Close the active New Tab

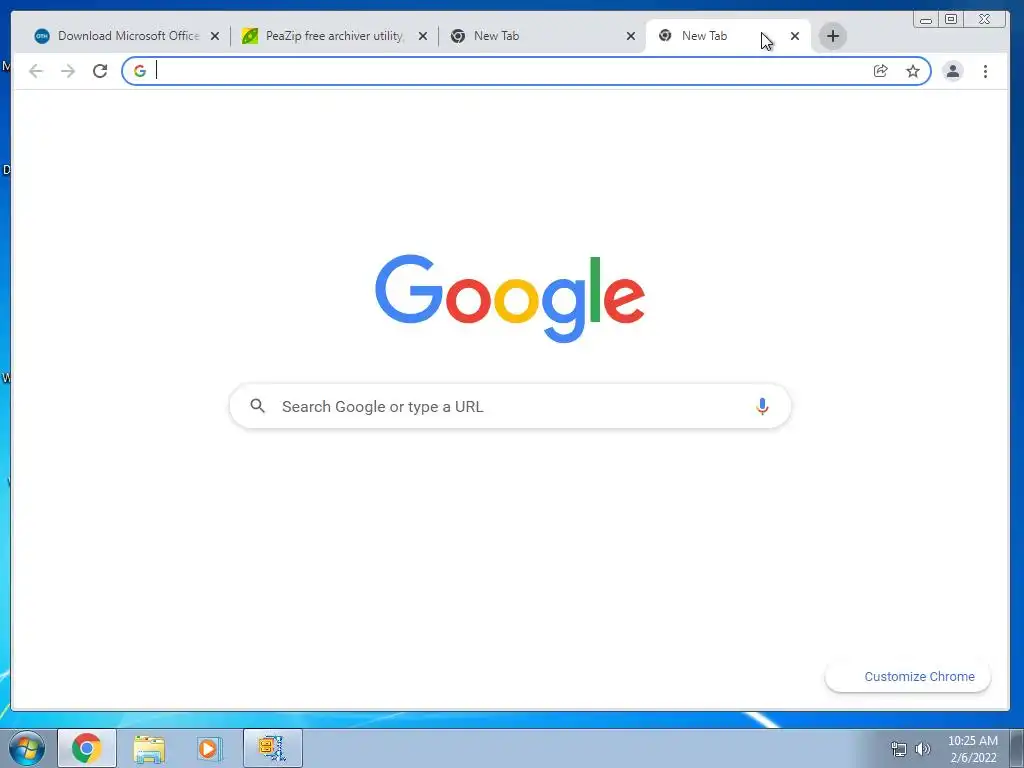click(x=795, y=37)
